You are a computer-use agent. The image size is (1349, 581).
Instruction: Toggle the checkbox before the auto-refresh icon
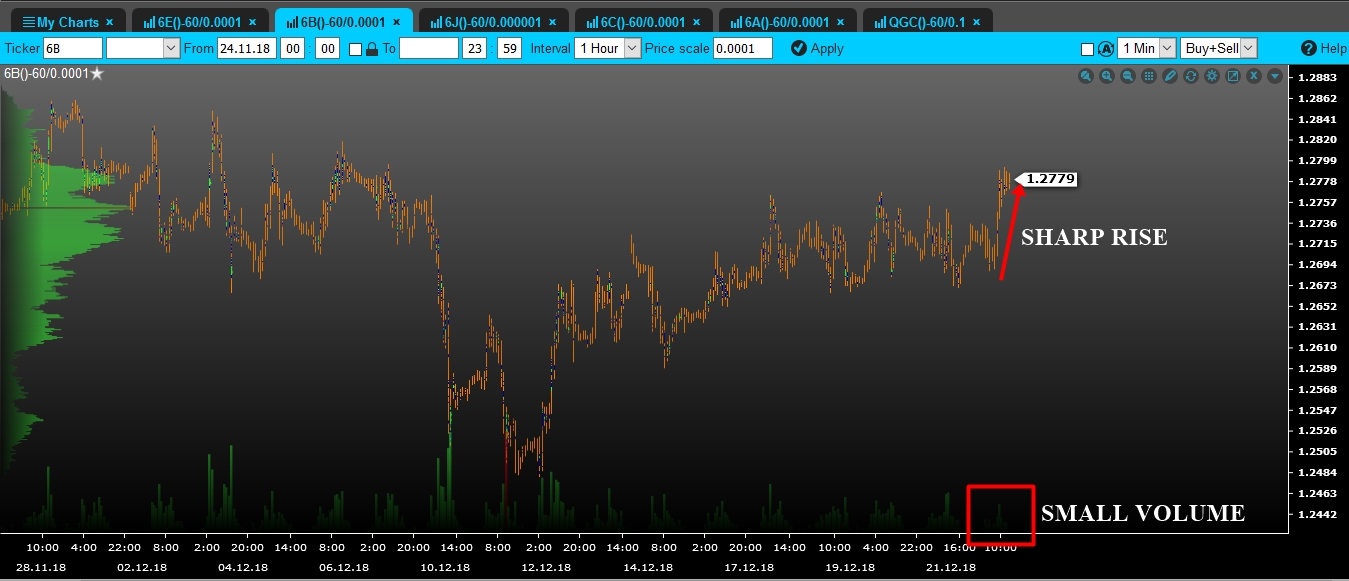pos(1088,48)
